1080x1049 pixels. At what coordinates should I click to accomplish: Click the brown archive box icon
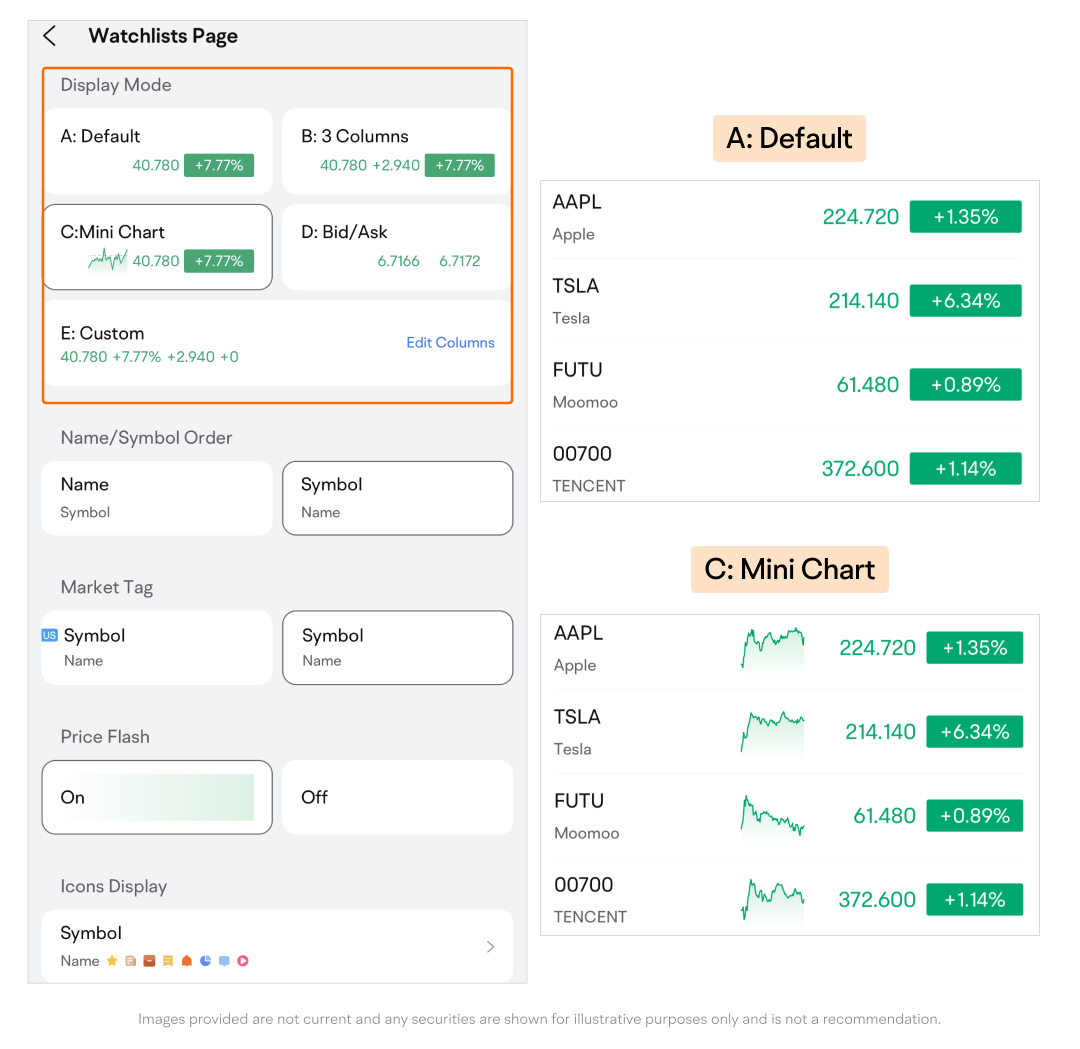[x=149, y=961]
